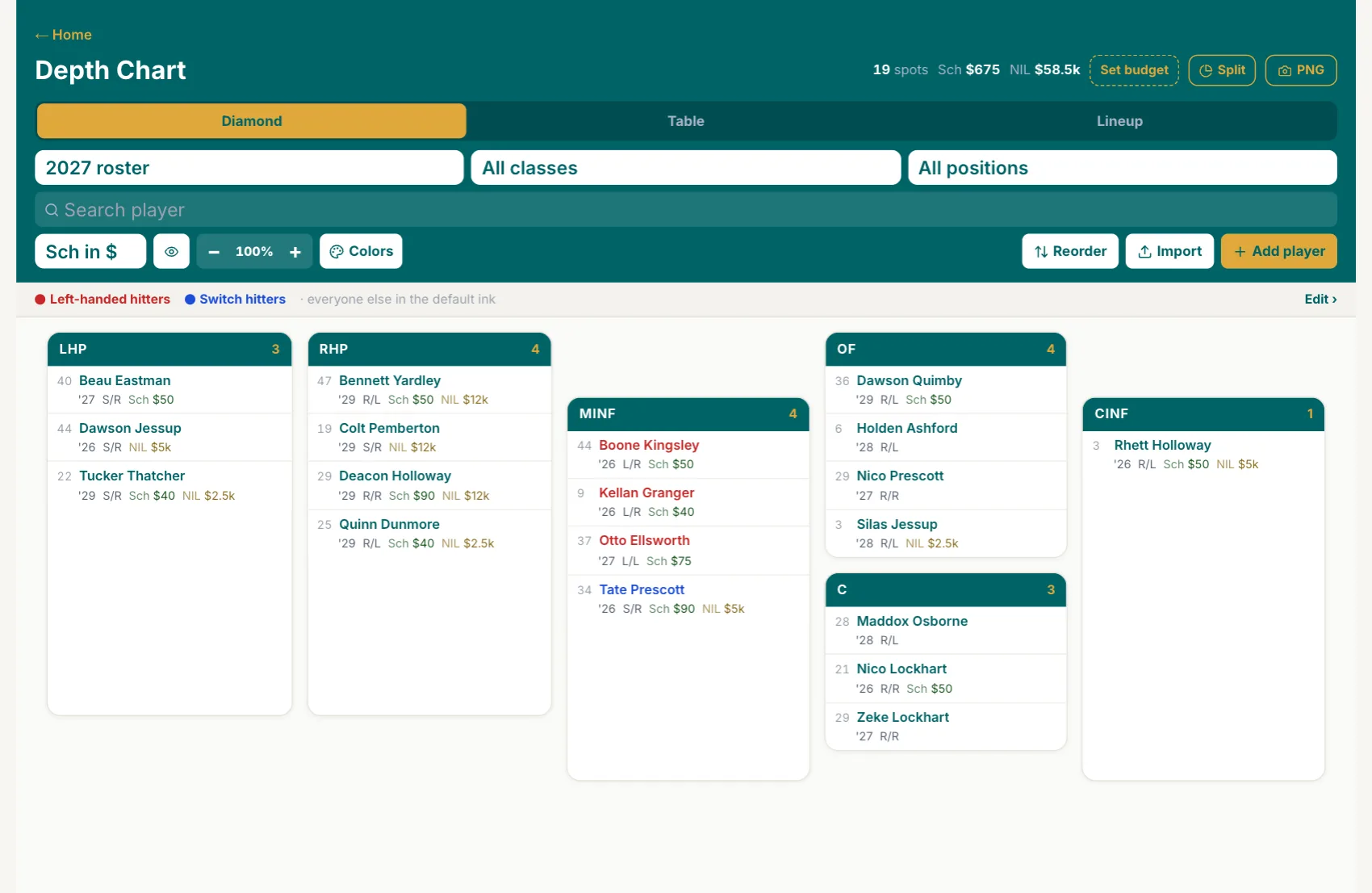Open player Silas Jessup
Image resolution: width=1372 pixels, height=893 pixels.
[946, 534]
